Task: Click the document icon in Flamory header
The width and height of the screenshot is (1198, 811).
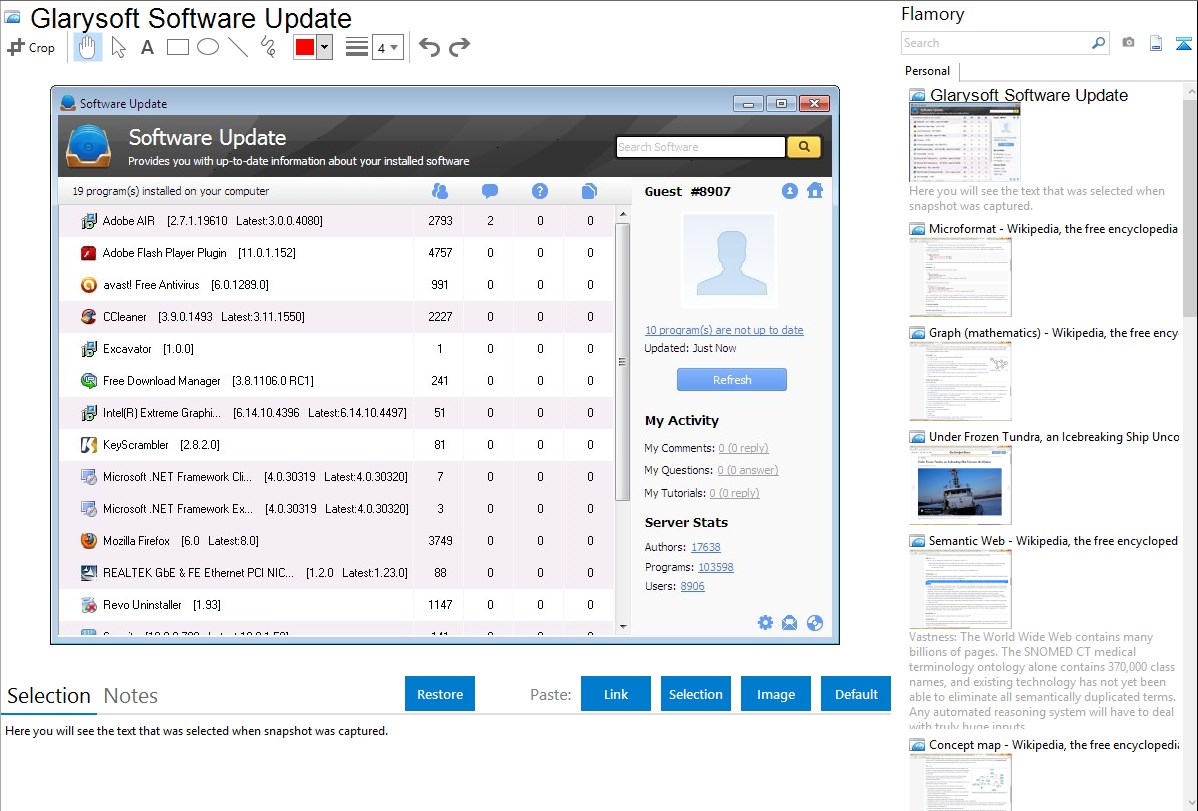Action: pos(1156,43)
